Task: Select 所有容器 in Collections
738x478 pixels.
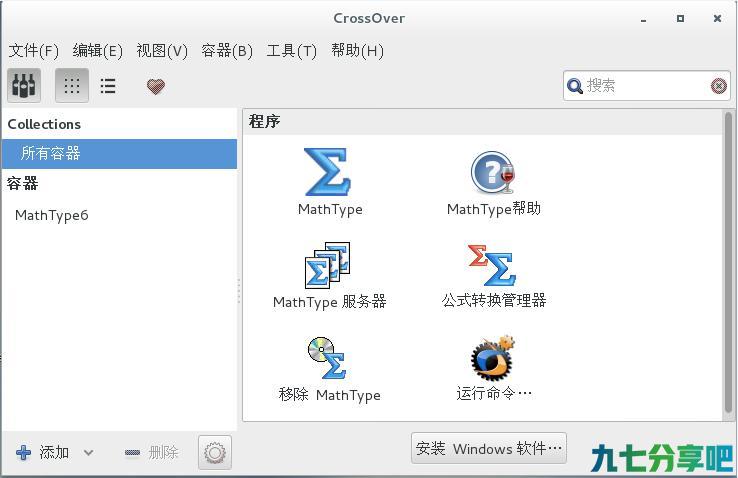Action: click(119, 154)
